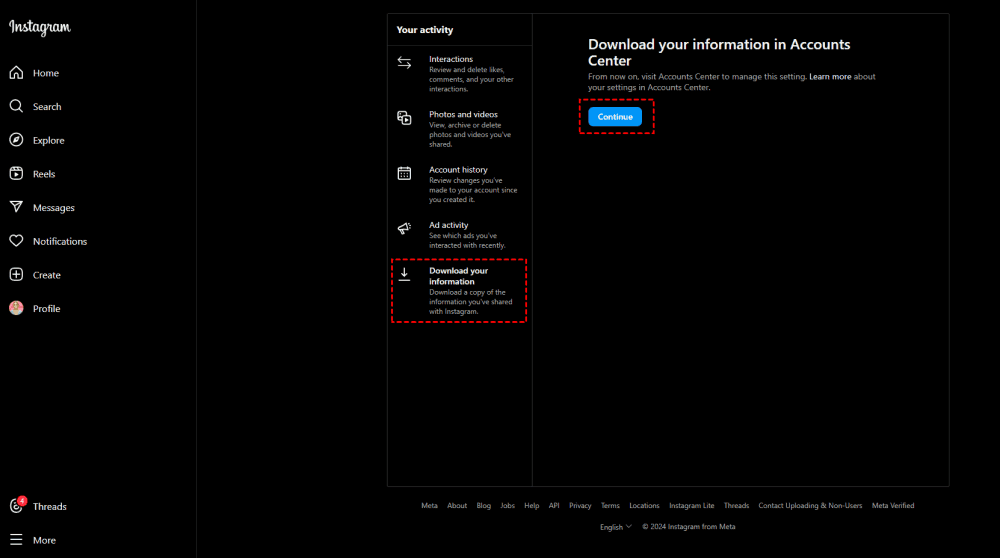Click the Jobs footer link

coord(507,506)
